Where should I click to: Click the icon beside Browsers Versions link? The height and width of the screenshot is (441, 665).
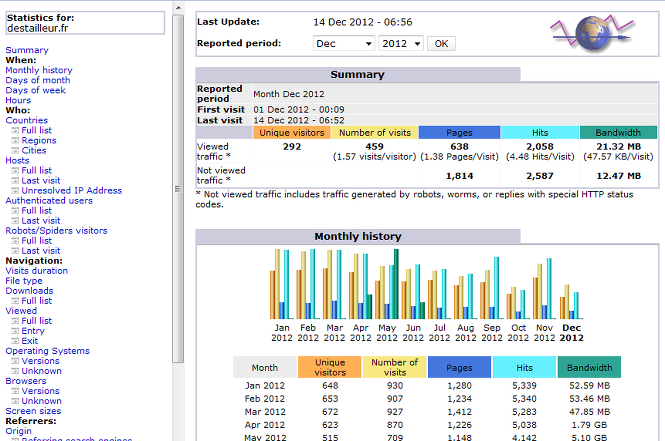pos(15,391)
